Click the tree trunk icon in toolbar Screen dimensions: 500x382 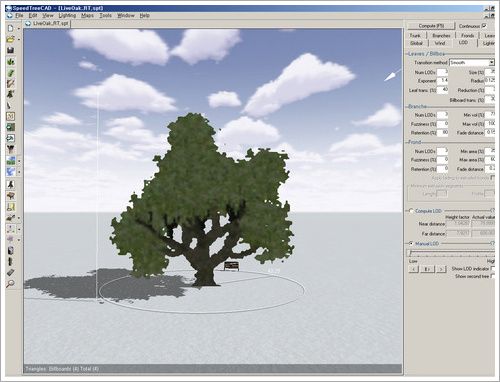pyautogui.click(x=11, y=149)
